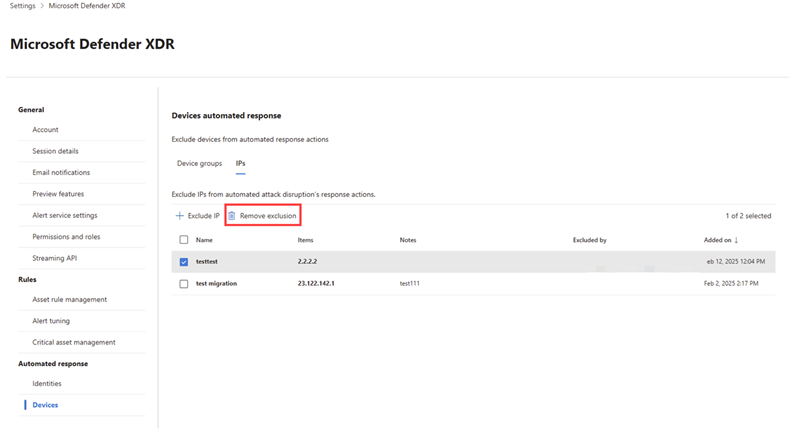Click the Notes column header

pos(408,240)
